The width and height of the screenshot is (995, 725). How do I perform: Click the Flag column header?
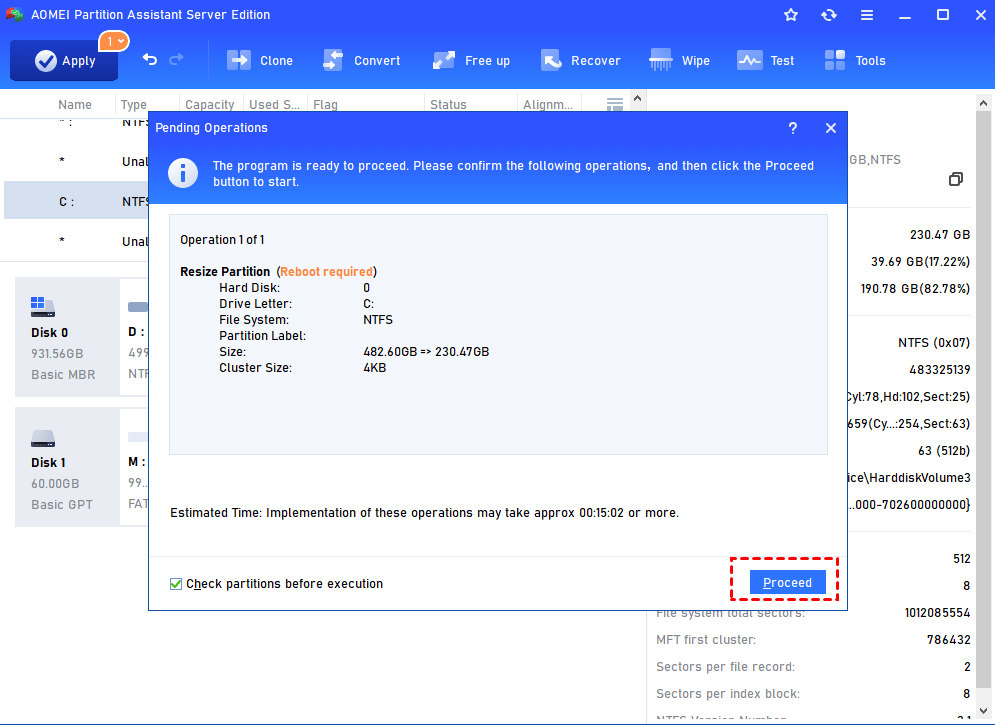[325, 105]
